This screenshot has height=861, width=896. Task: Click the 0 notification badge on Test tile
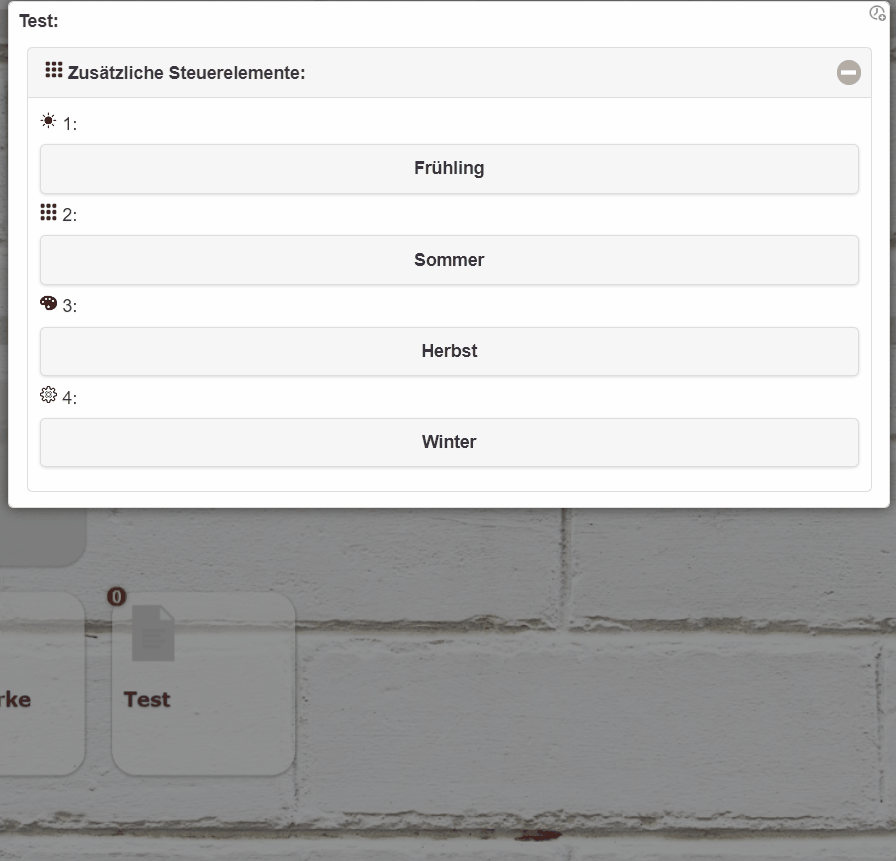117,597
